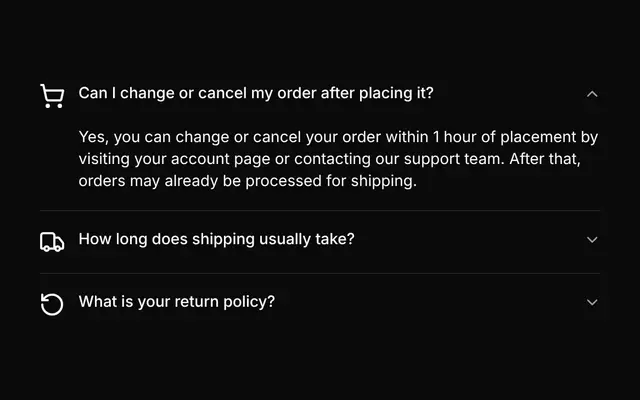Click the answer paragraph starting with 'Yes, you can'
Screen dimensions: 640x400
pos(338,159)
